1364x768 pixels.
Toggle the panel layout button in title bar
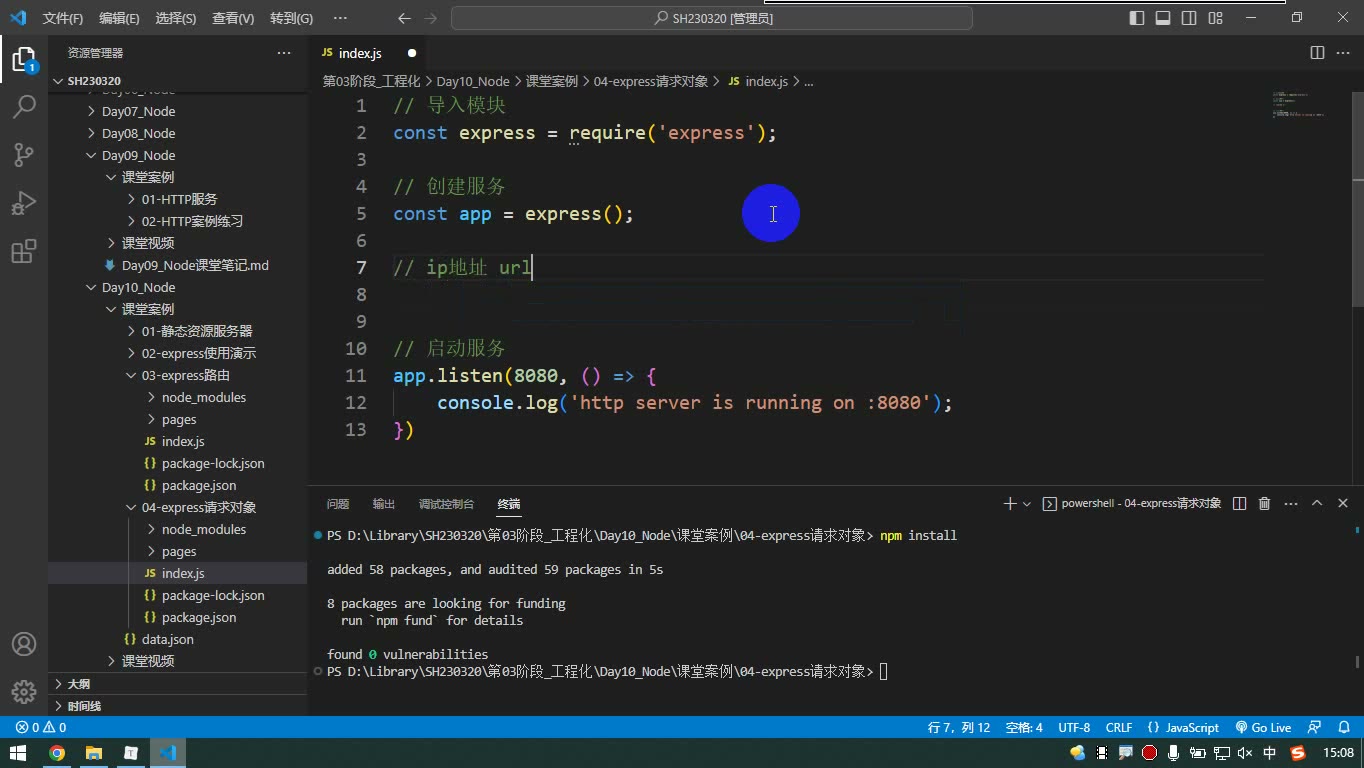point(1163,18)
